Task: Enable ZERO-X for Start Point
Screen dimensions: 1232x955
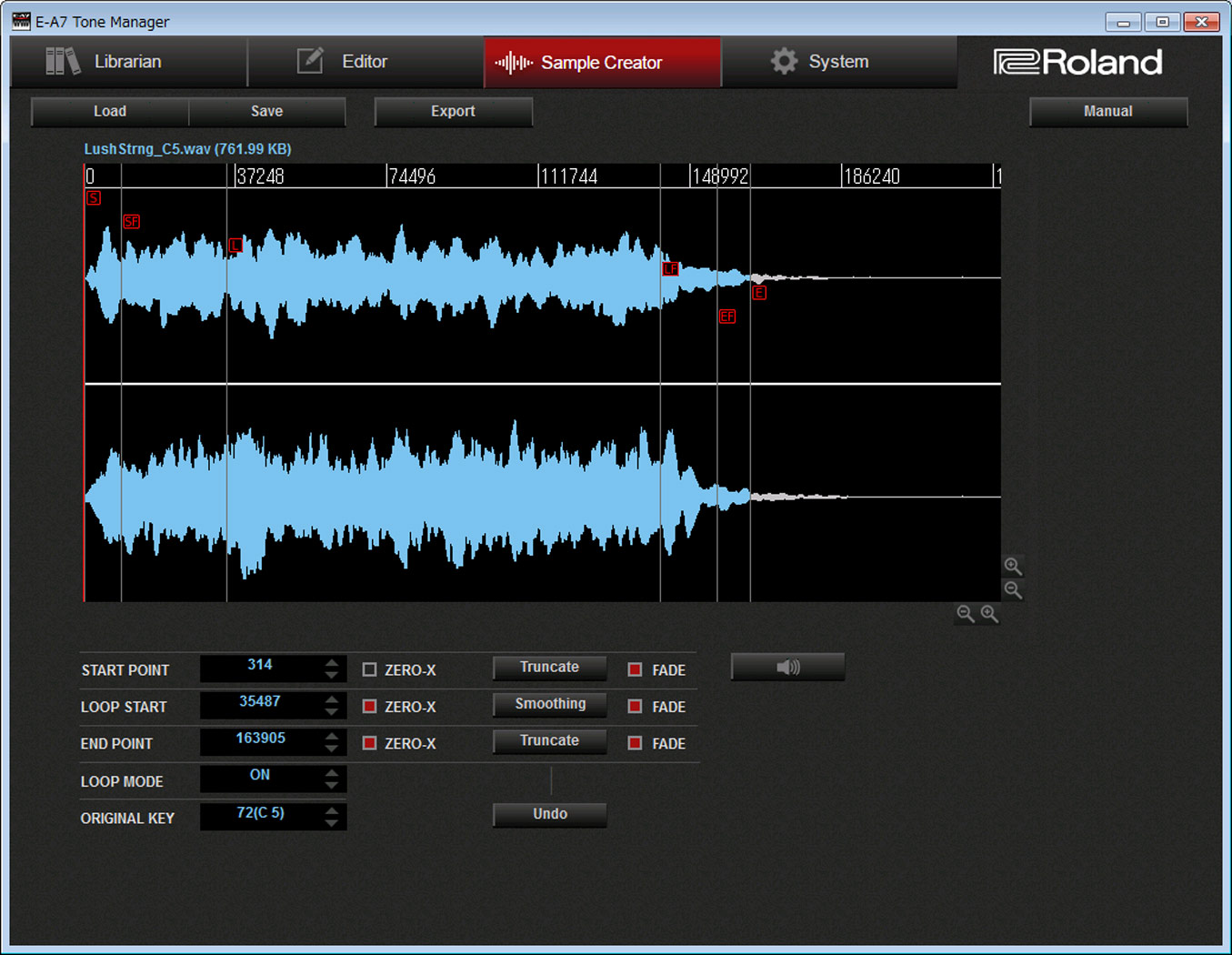Action: point(370,669)
